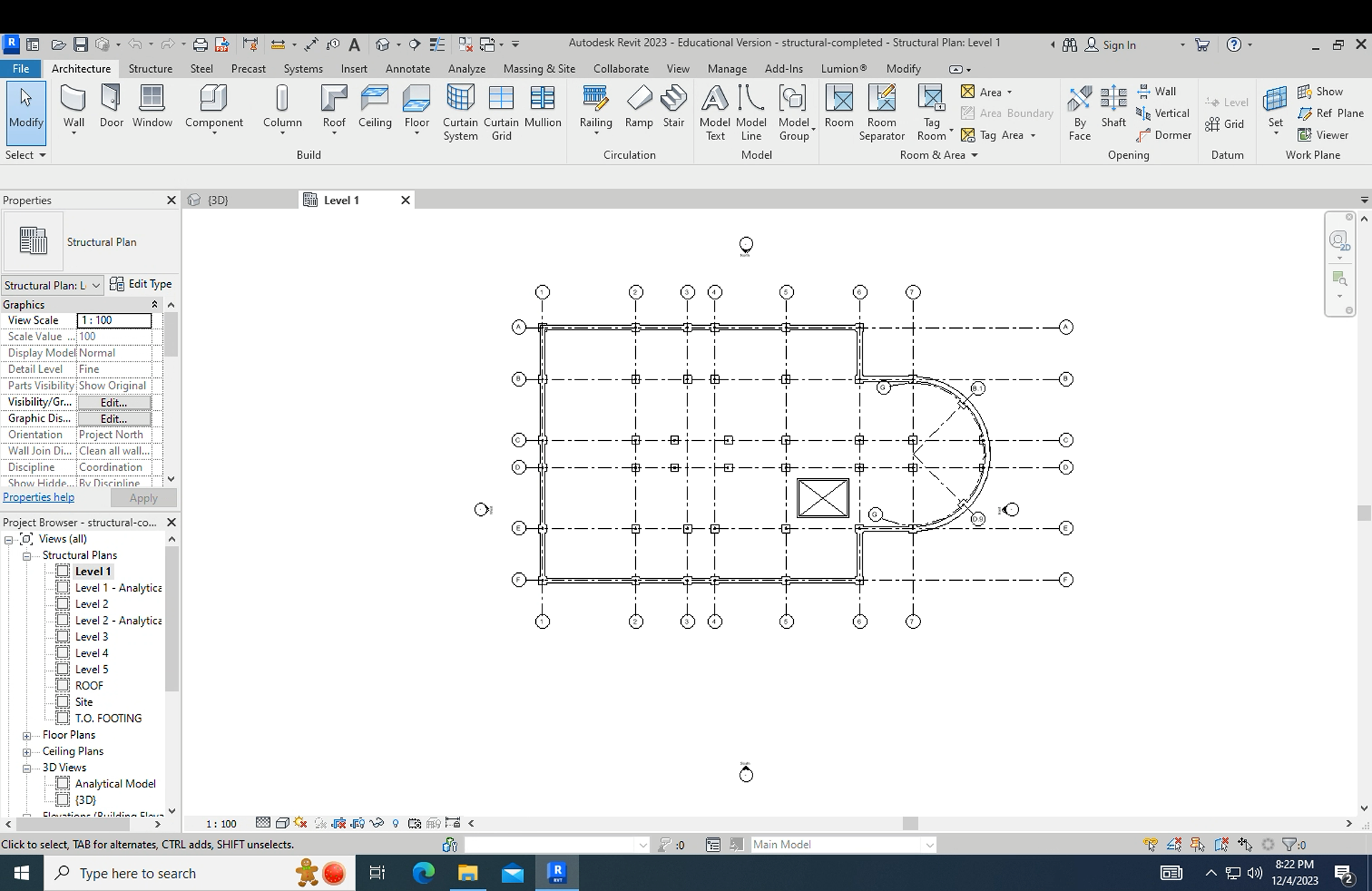Select the Railing tool
Viewport: 1372px width, 891px height.
595,109
